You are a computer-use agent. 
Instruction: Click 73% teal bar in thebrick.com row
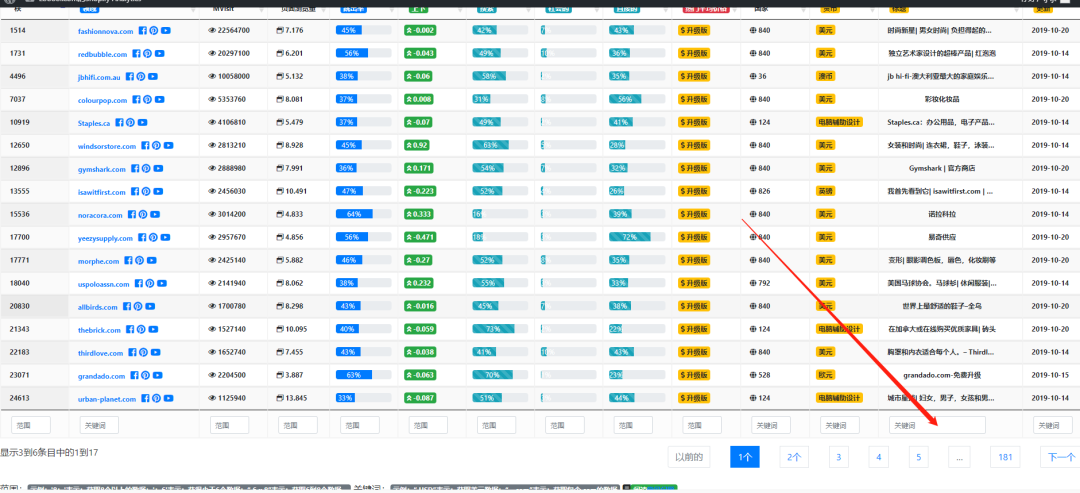(x=492, y=329)
